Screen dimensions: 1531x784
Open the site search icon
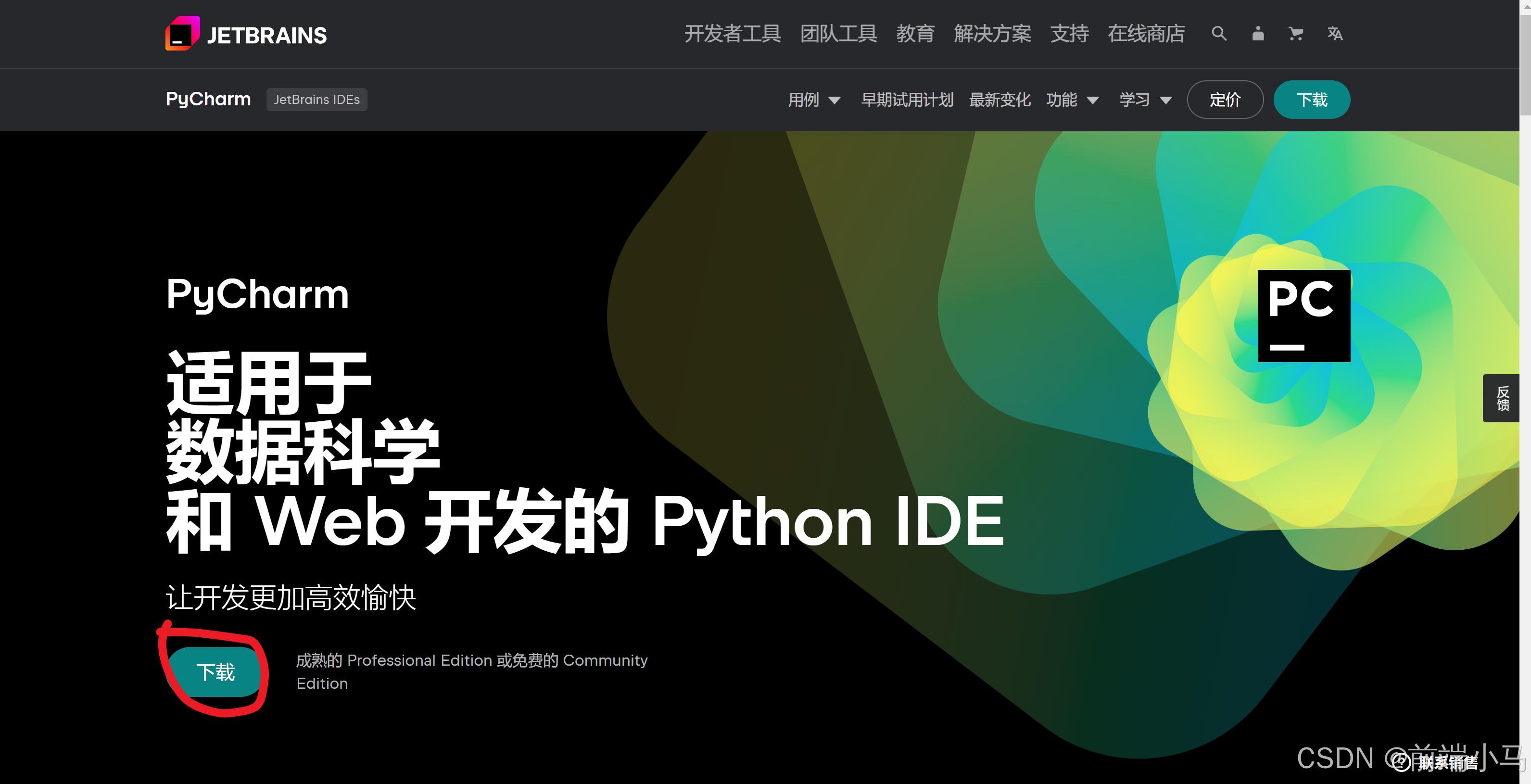tap(1219, 34)
